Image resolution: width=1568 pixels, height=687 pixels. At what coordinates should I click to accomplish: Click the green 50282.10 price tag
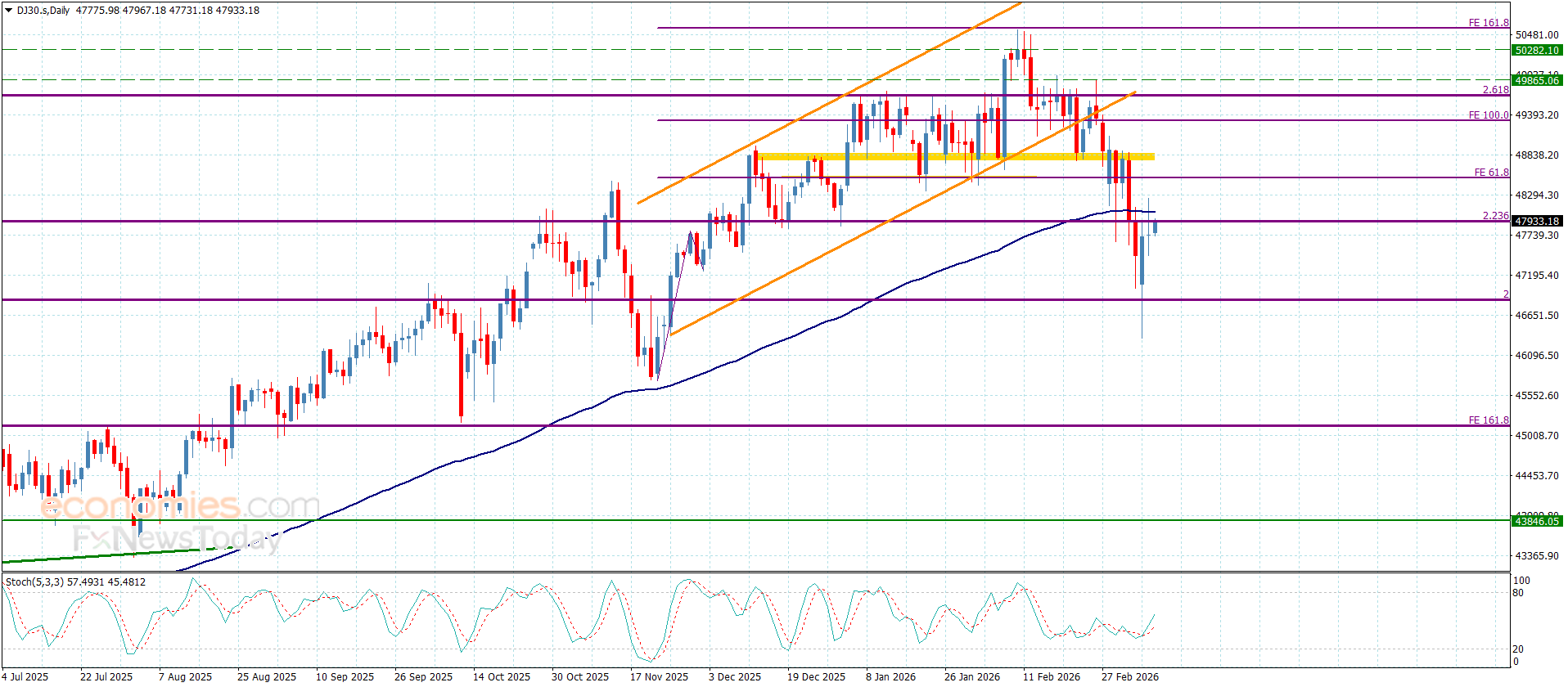[1537, 51]
